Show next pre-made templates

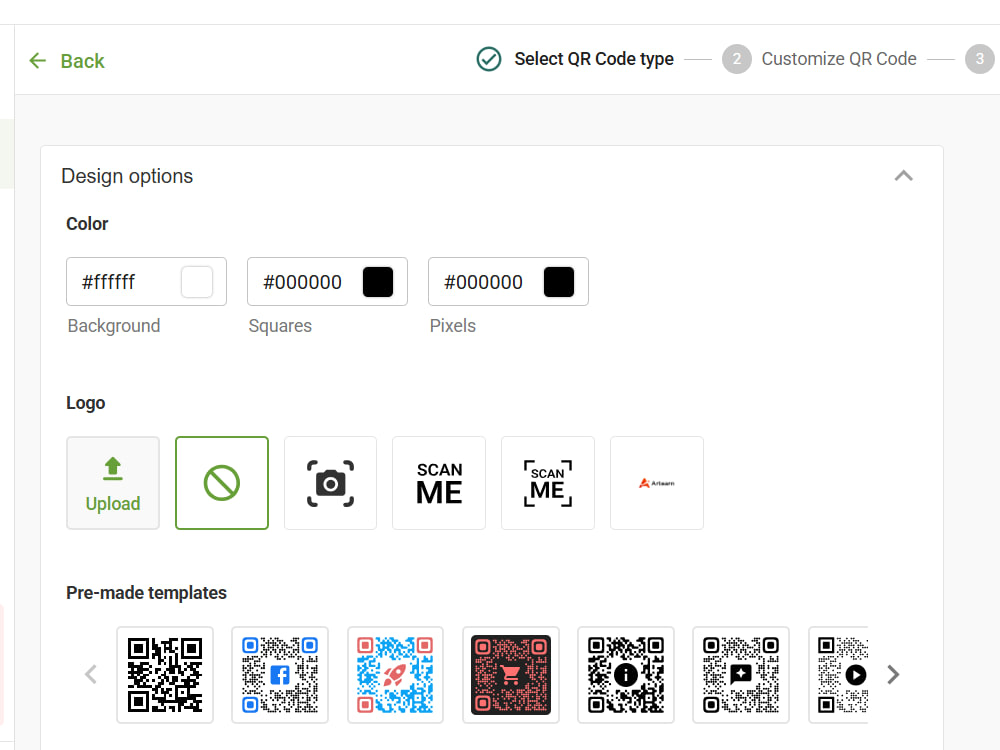click(x=893, y=674)
